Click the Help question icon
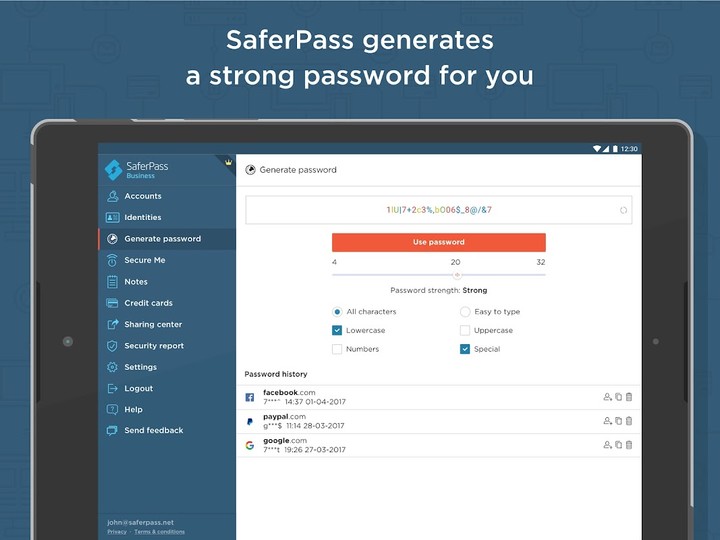Image resolution: width=720 pixels, height=540 pixels. click(x=112, y=409)
